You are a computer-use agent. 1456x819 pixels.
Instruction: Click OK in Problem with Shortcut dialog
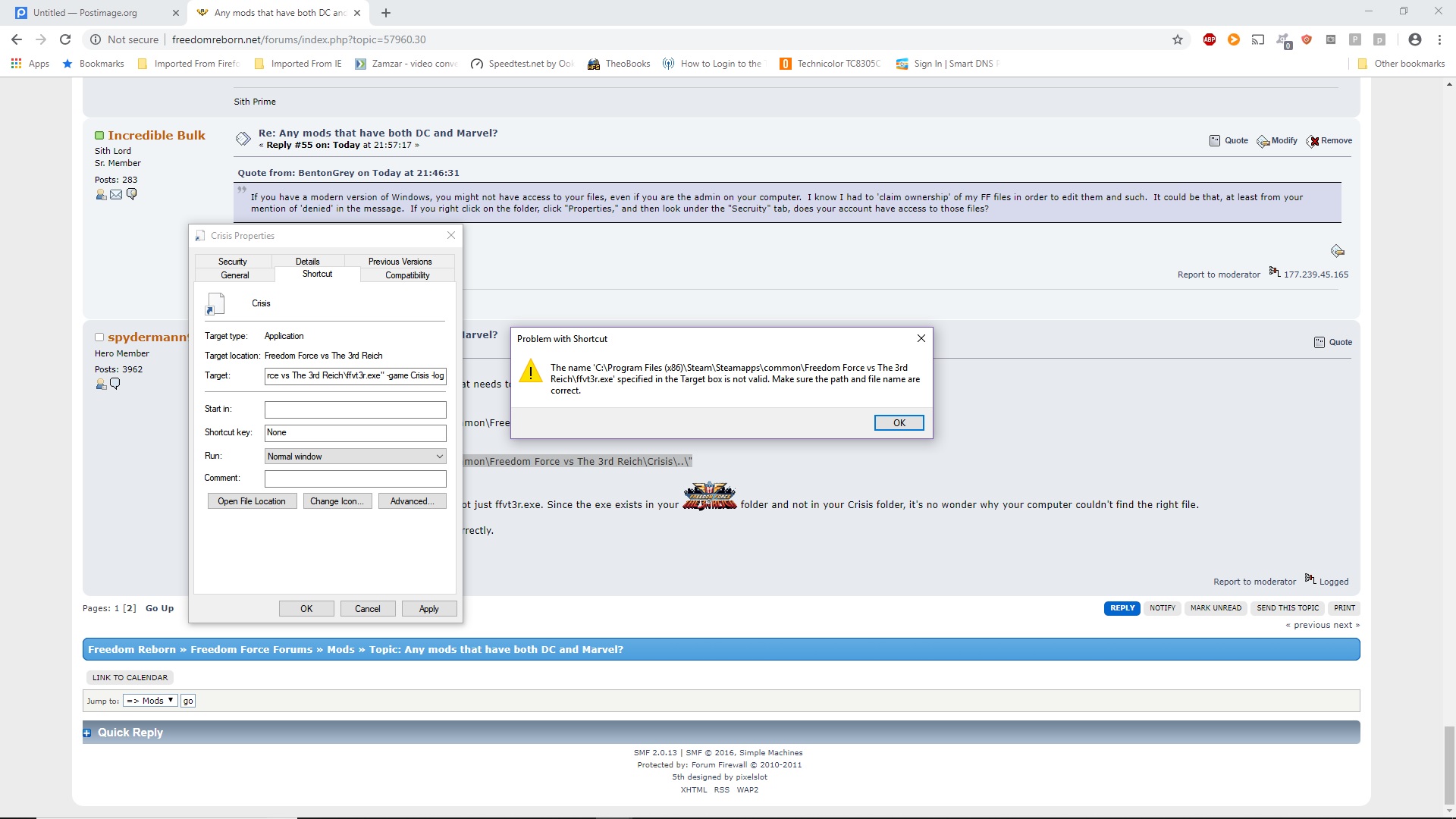899,423
